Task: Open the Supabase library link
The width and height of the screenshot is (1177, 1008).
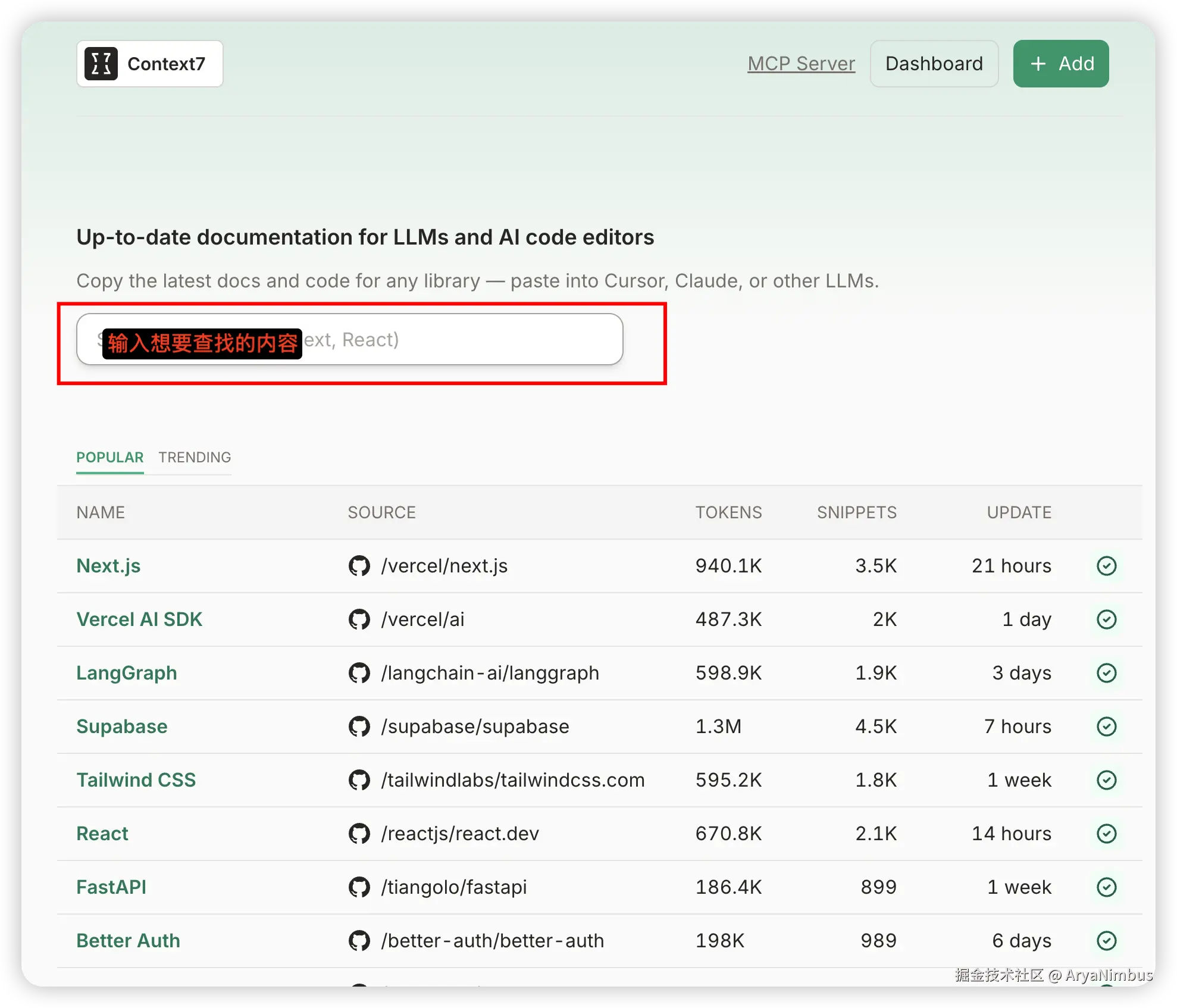Action: point(121,727)
